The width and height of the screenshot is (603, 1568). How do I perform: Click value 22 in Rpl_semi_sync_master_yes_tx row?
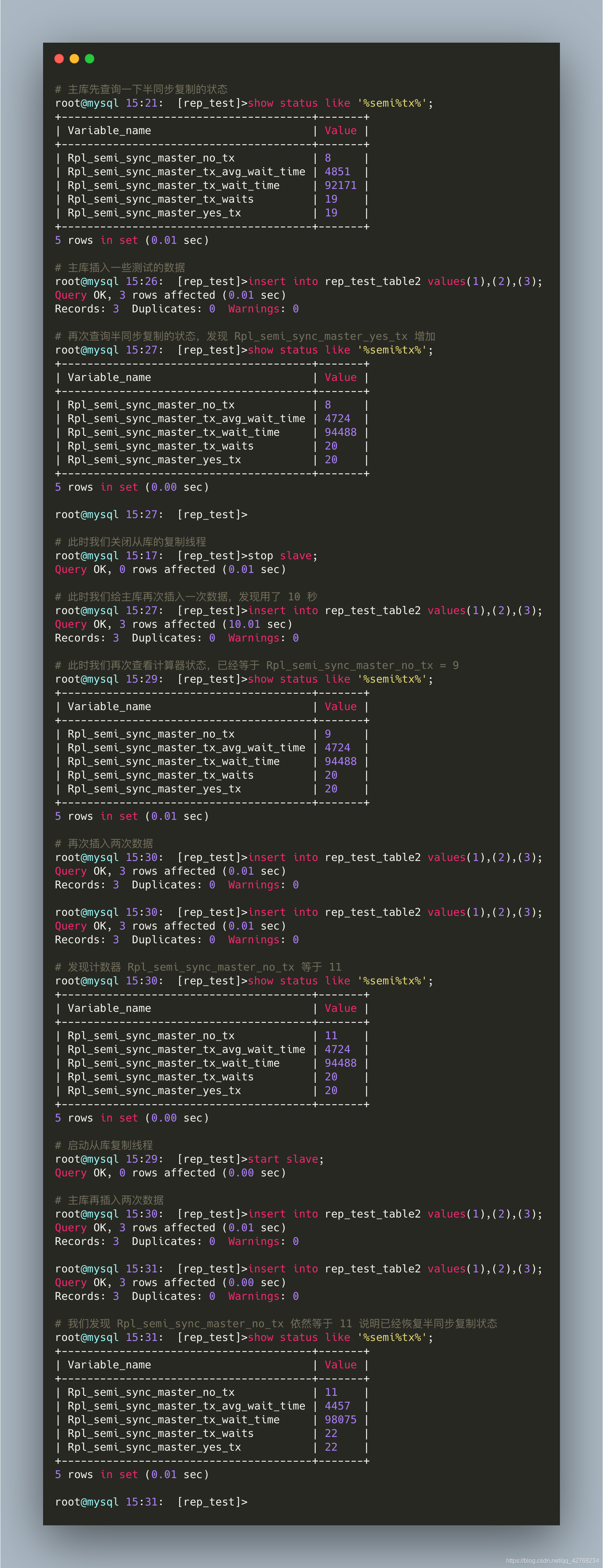331,1448
